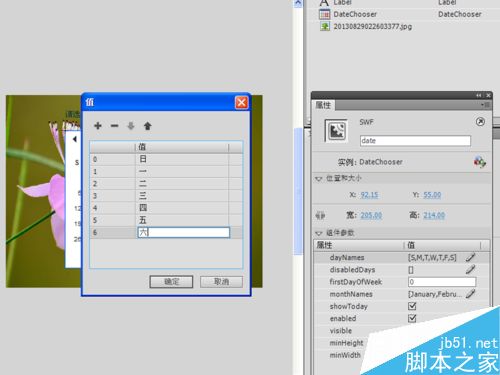Edit disabledDays with pencil icon
This screenshot has height=375, width=500.
470,269
